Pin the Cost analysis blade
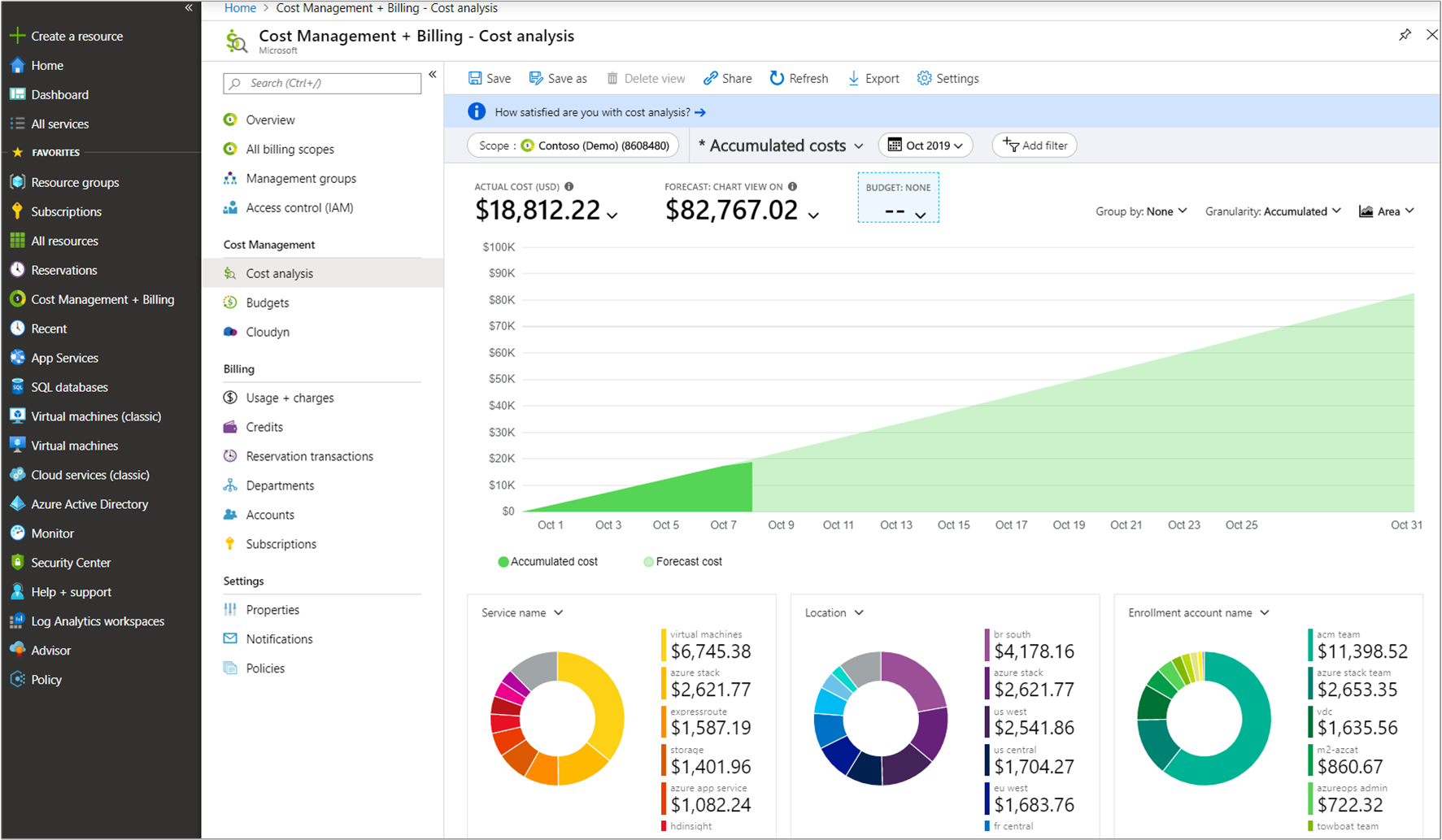Image resolution: width=1442 pixels, height=840 pixels. [x=1405, y=35]
